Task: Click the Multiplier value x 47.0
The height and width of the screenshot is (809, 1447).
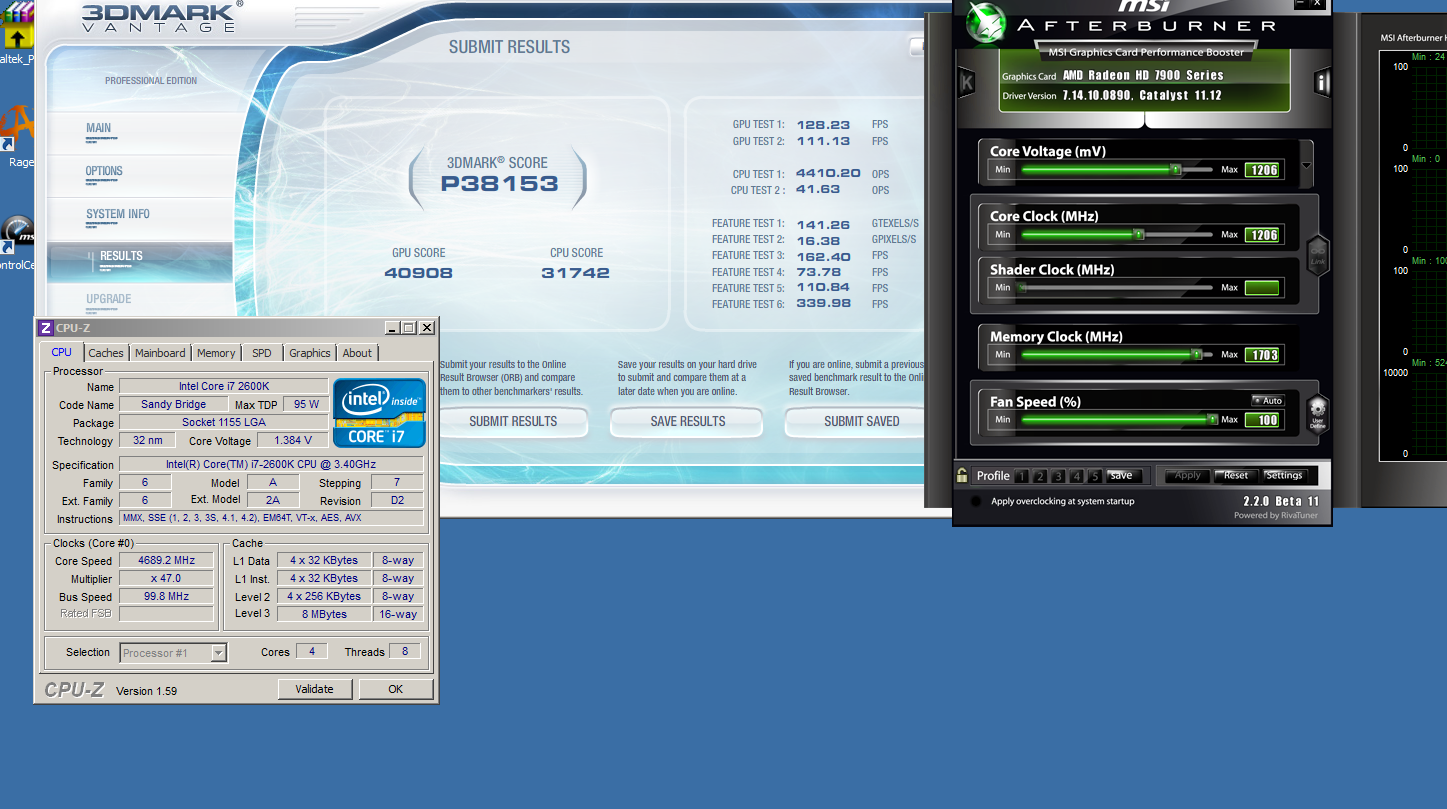Action: [x=166, y=578]
